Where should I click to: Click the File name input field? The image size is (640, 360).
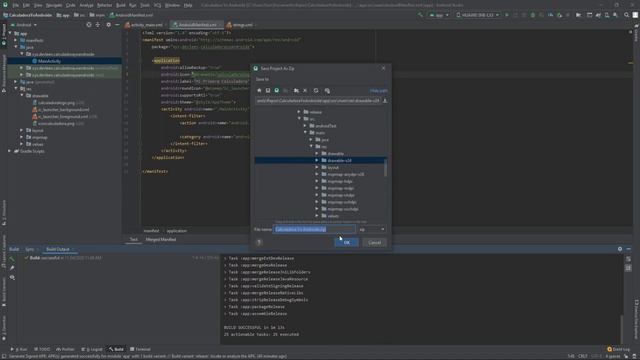[314, 229]
